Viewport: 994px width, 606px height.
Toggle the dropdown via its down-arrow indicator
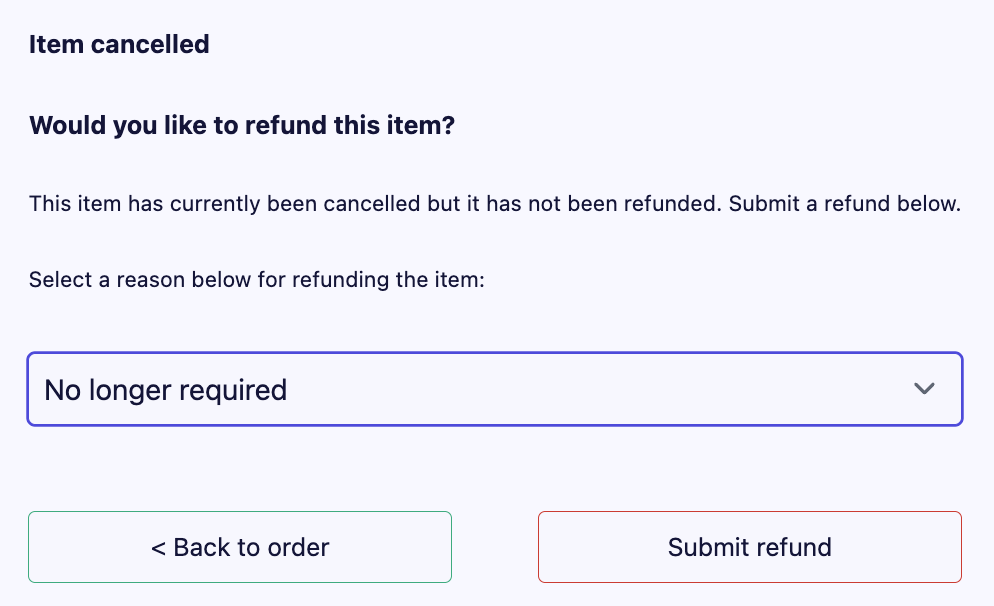pos(924,389)
